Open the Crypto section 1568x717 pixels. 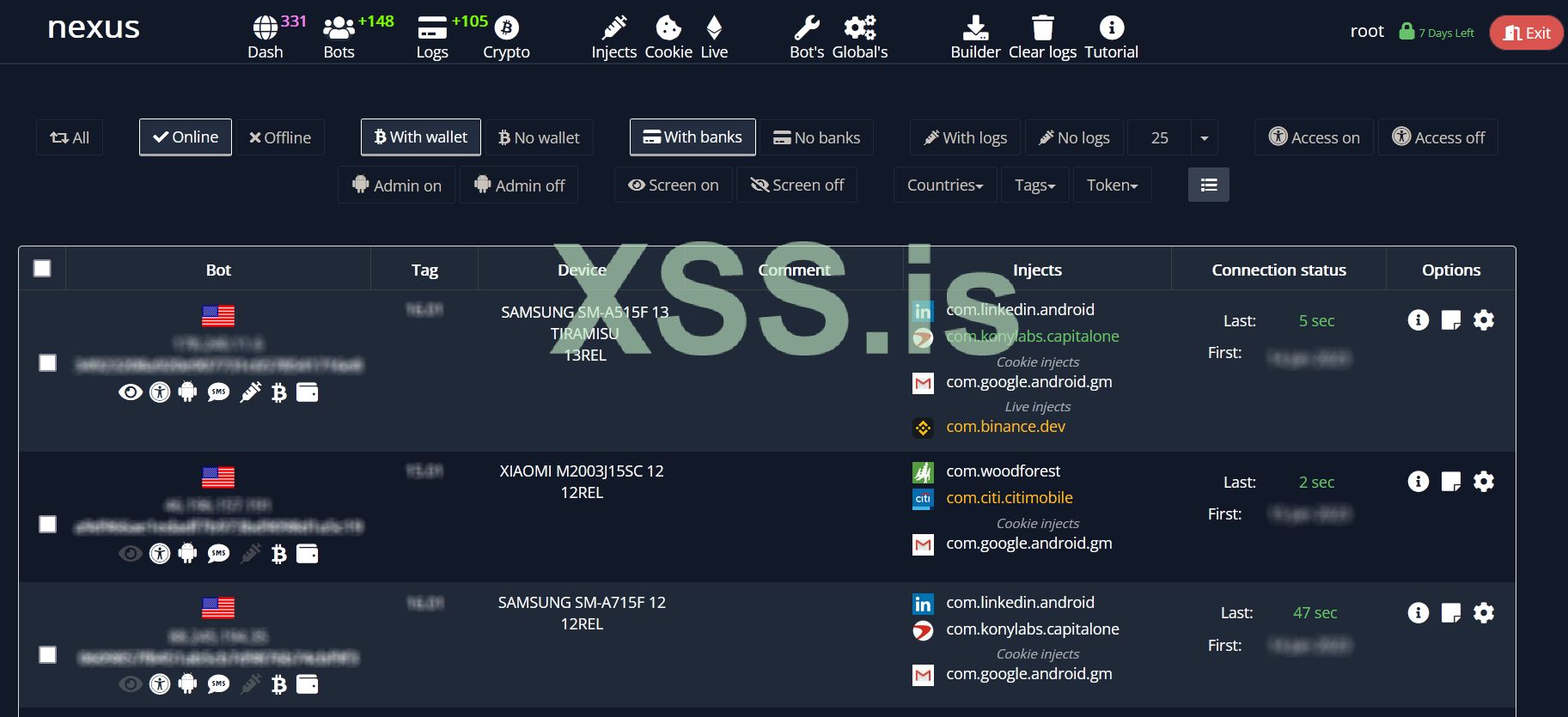point(506,38)
